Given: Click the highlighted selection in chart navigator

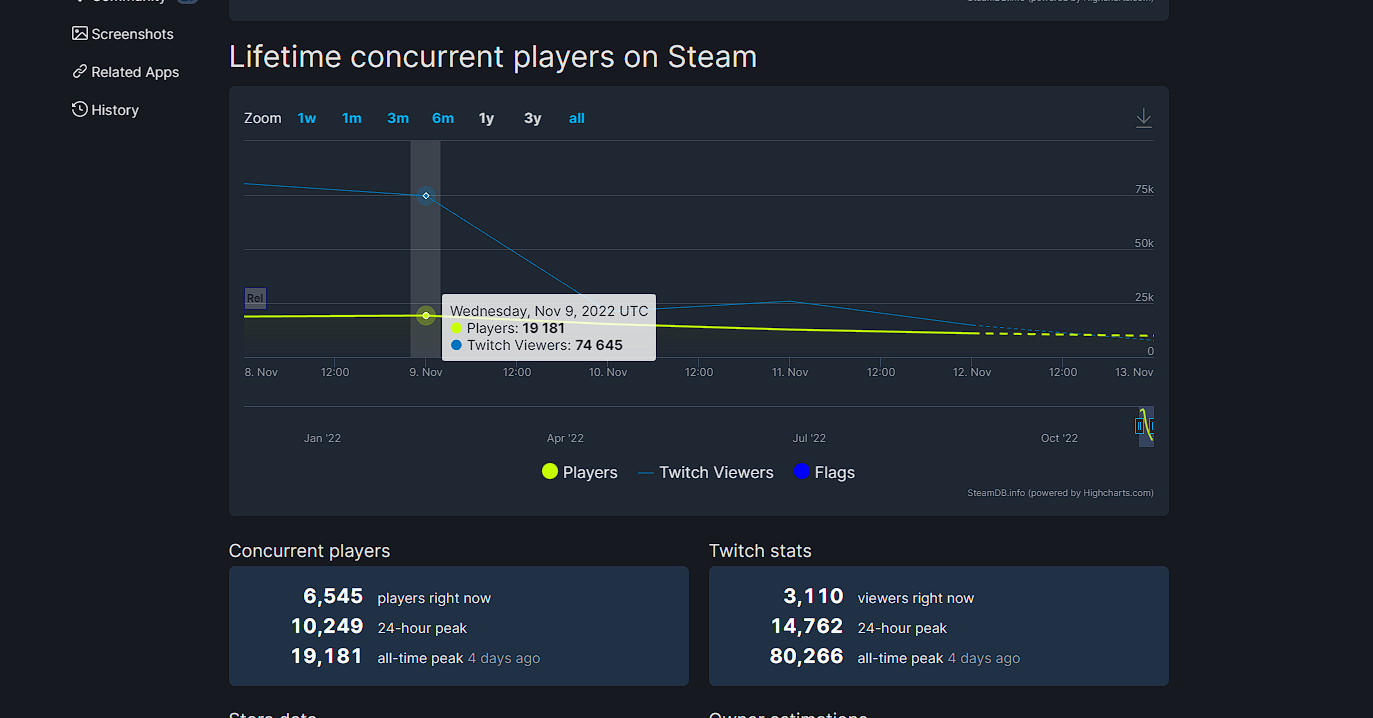Looking at the screenshot, I should (1146, 426).
